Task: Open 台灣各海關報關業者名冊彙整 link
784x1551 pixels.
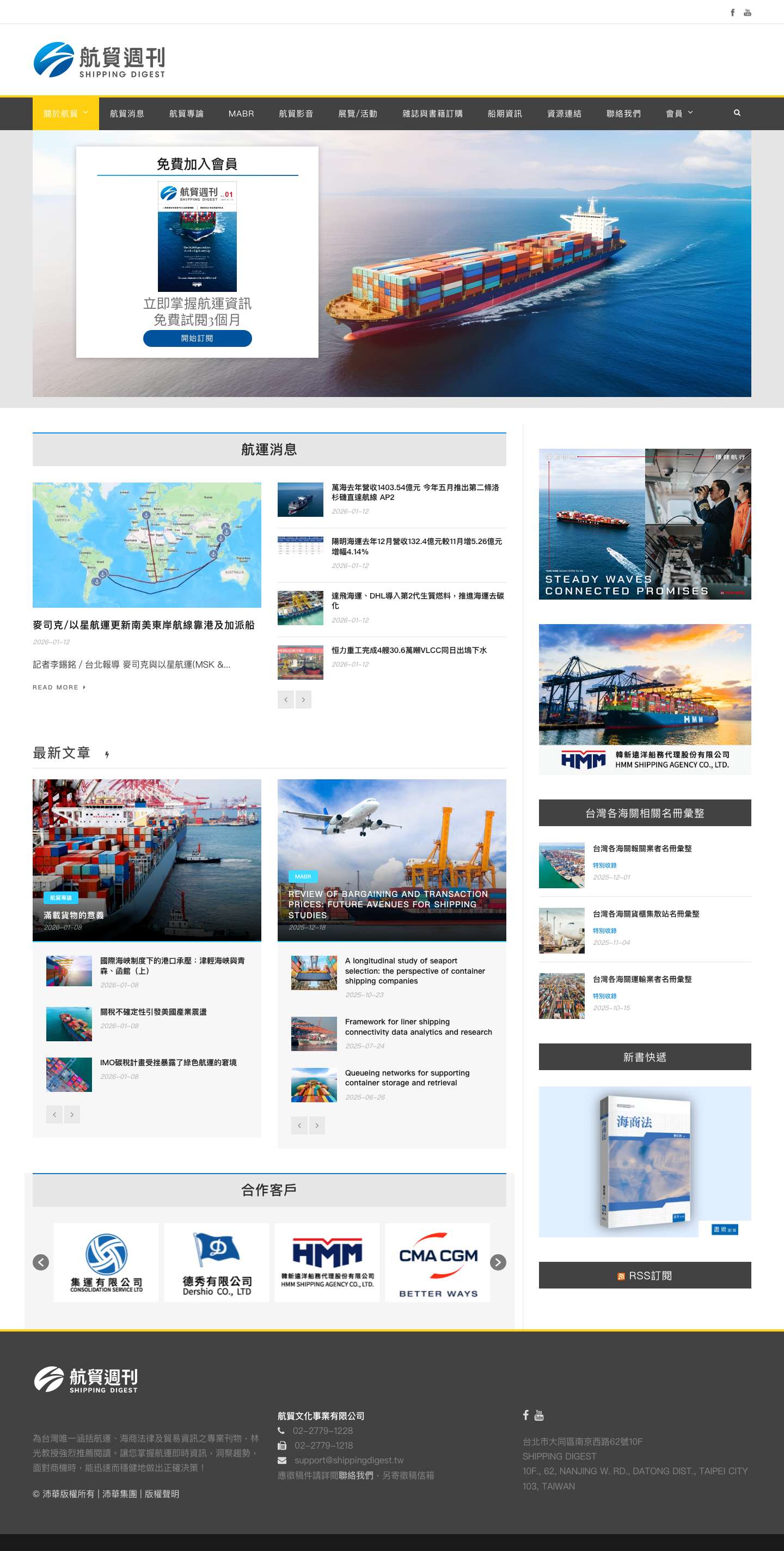Action: point(642,848)
